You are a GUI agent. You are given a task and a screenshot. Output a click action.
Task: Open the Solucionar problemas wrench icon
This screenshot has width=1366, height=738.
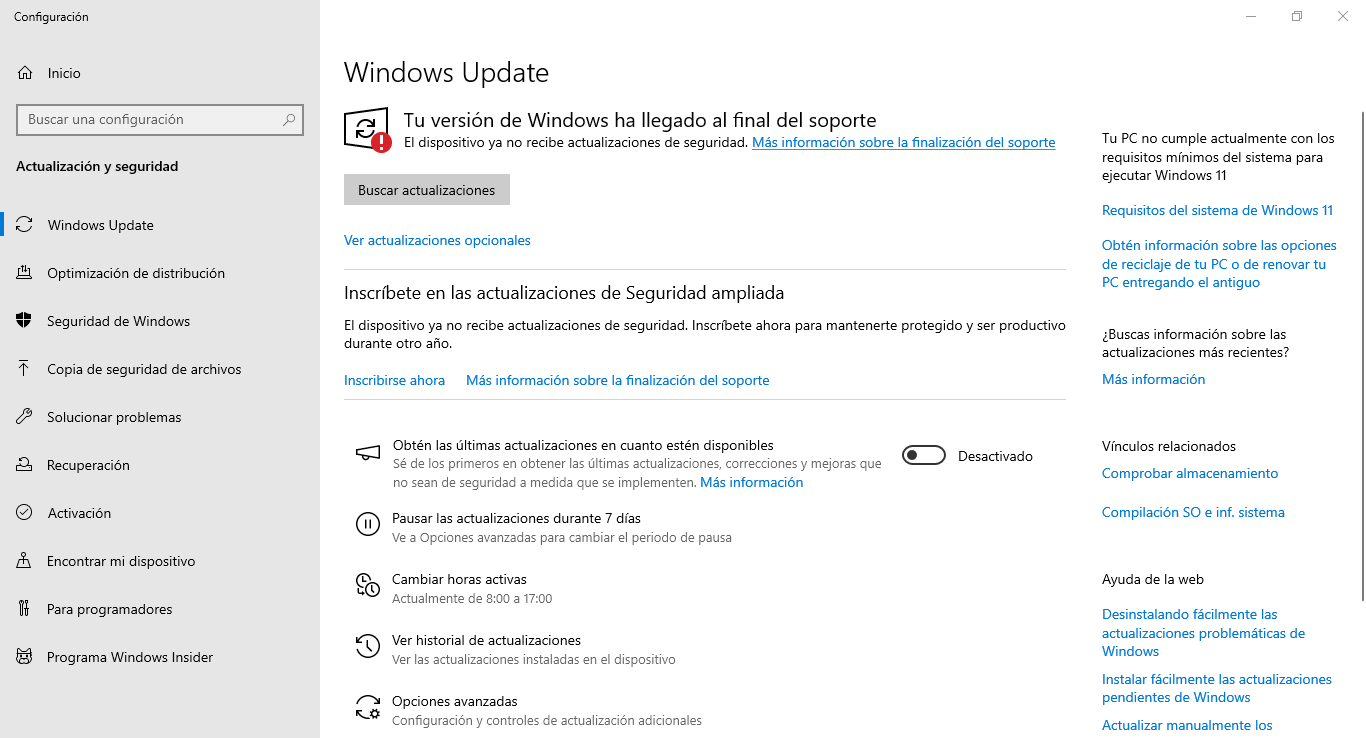click(25, 417)
